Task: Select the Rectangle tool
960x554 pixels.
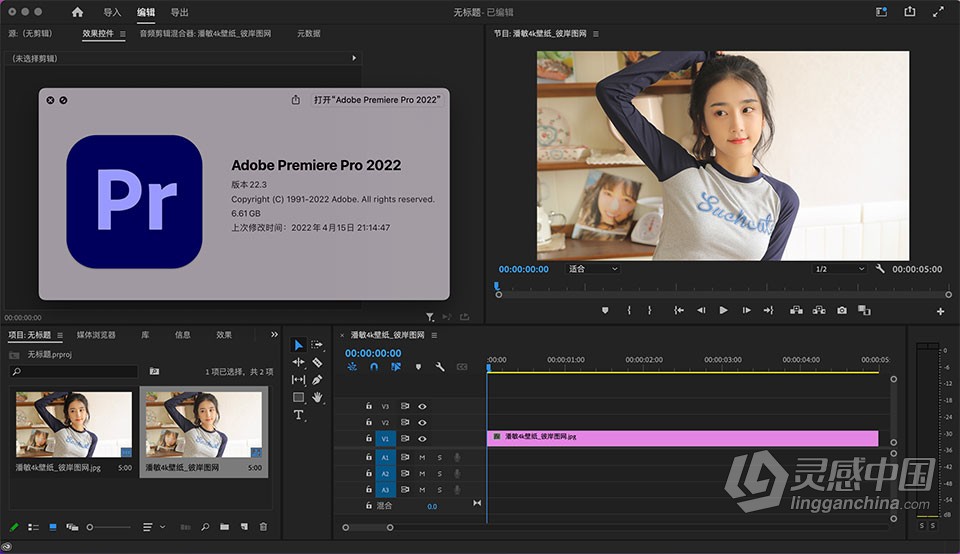Action: pyautogui.click(x=298, y=397)
